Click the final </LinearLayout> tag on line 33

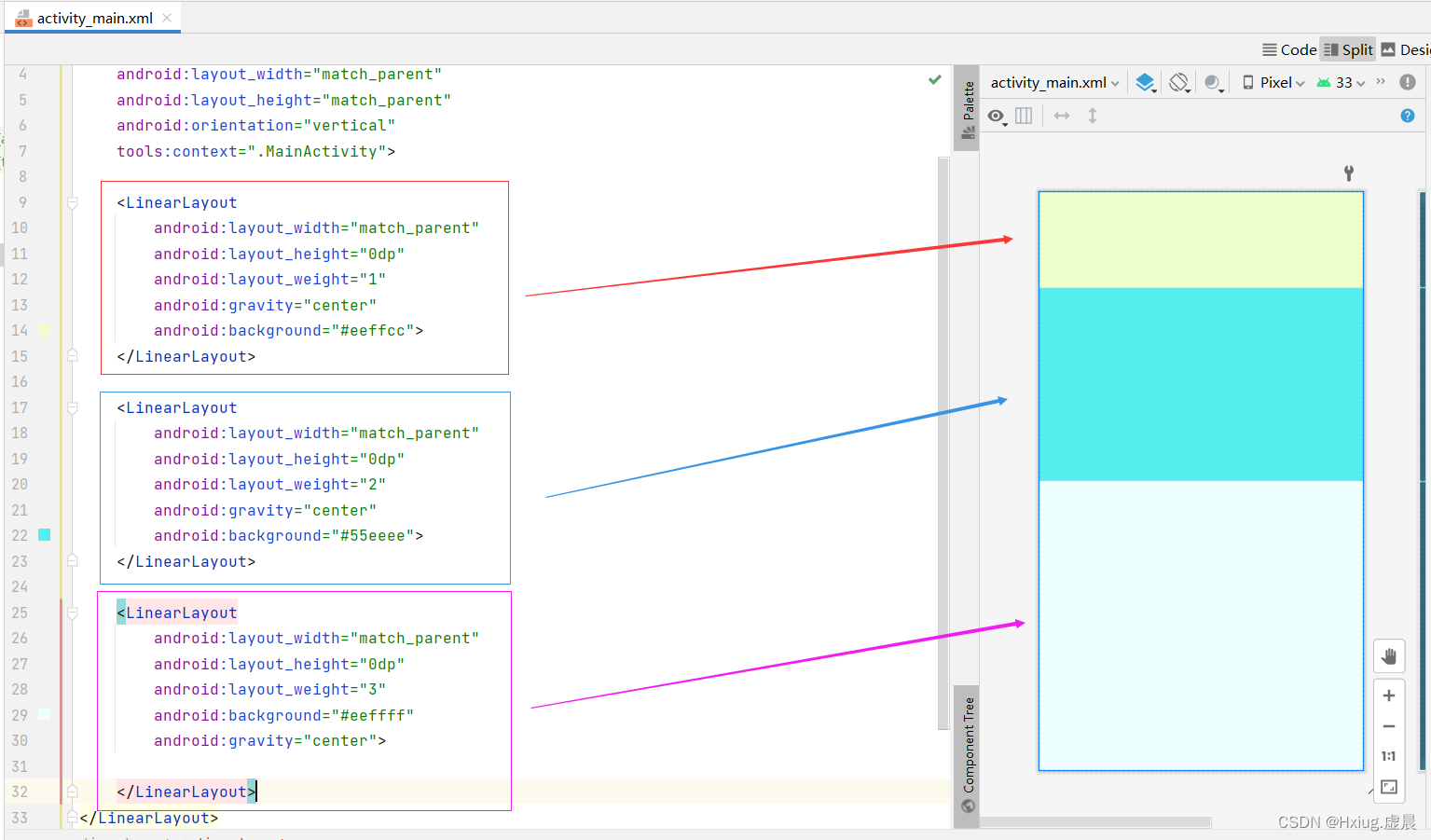149,818
